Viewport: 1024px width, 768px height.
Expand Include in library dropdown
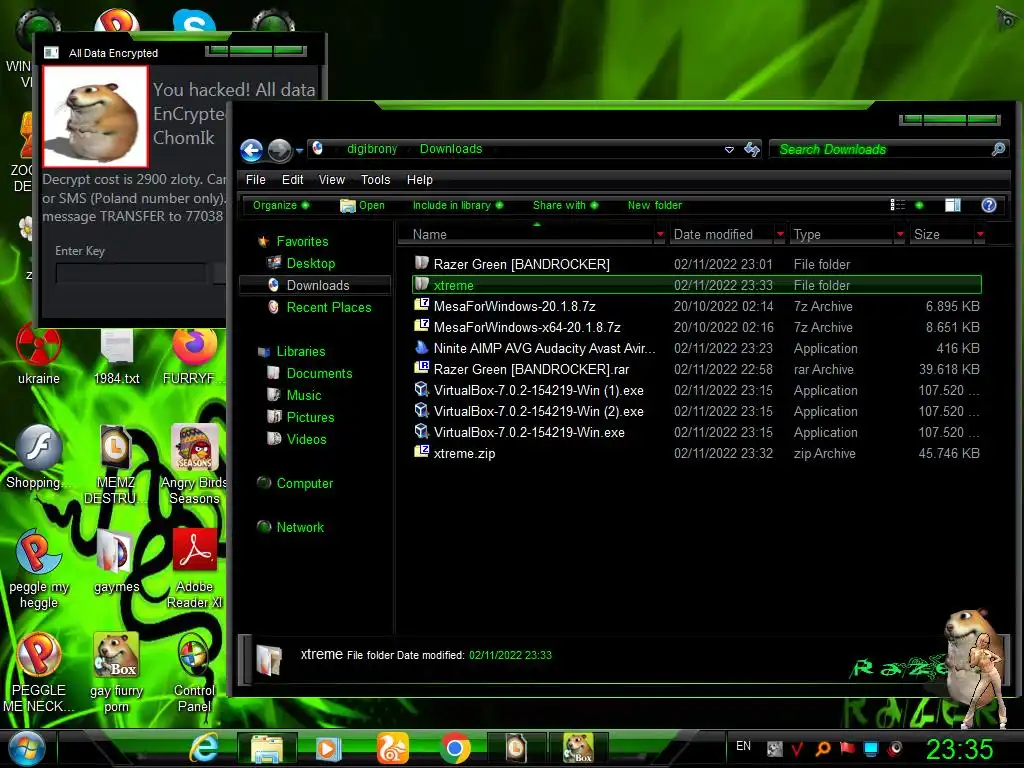(x=458, y=205)
